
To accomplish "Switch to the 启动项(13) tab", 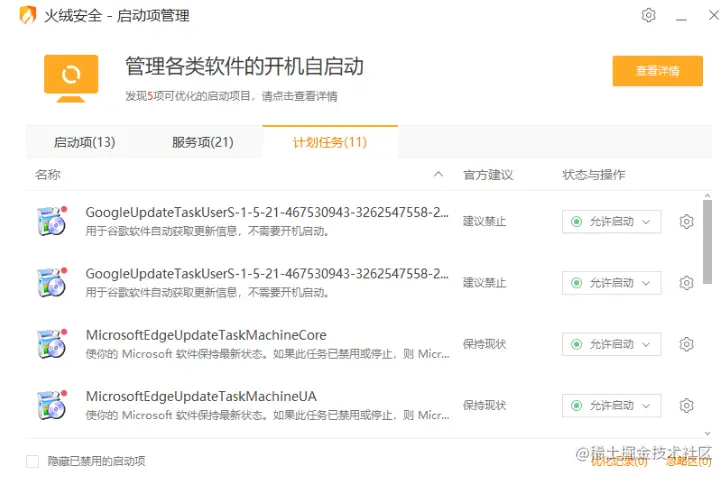I will point(84,142).
